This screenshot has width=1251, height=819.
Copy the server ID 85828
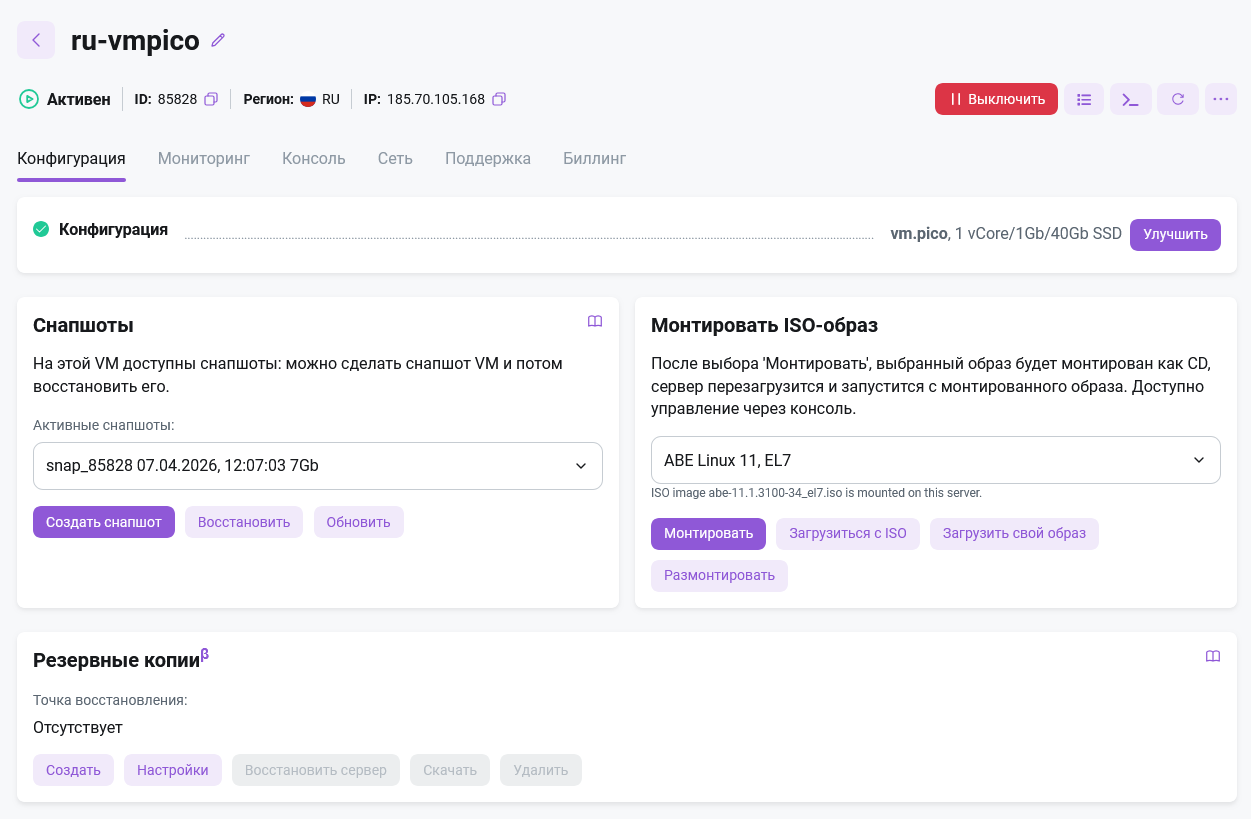(211, 99)
